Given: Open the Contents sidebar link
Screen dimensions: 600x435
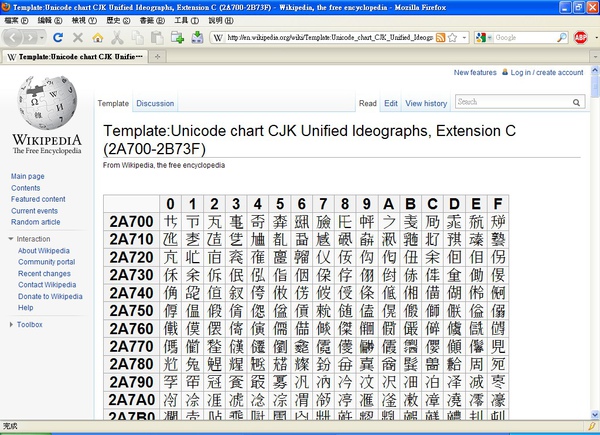Looking at the screenshot, I should (26, 188).
